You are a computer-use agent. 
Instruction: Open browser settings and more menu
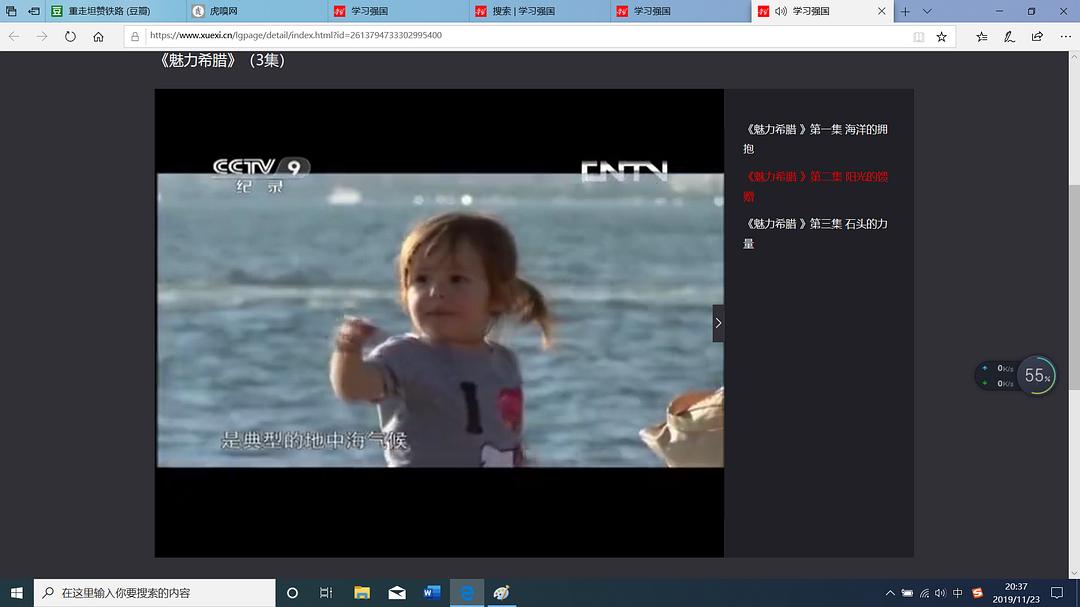tap(1062, 36)
